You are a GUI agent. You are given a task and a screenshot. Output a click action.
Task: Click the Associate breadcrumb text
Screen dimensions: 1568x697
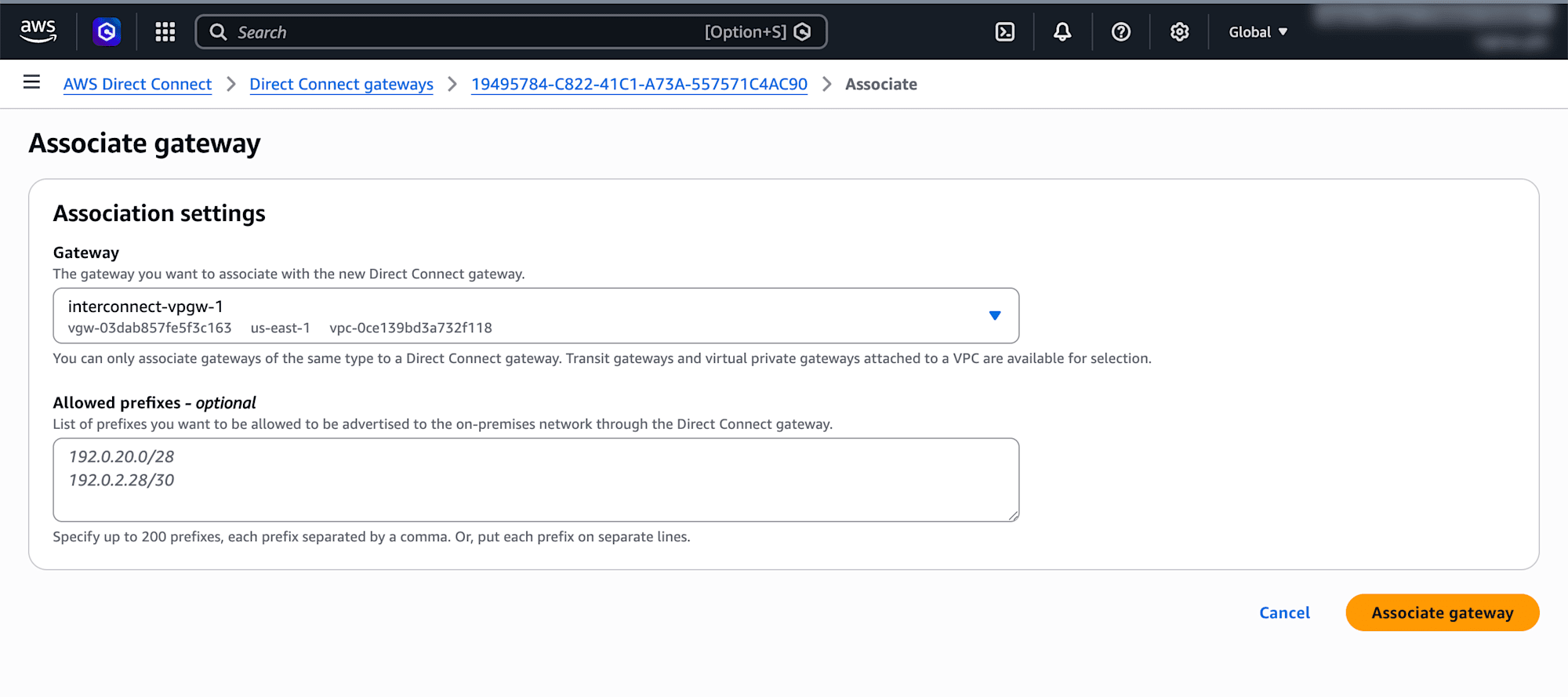[881, 84]
